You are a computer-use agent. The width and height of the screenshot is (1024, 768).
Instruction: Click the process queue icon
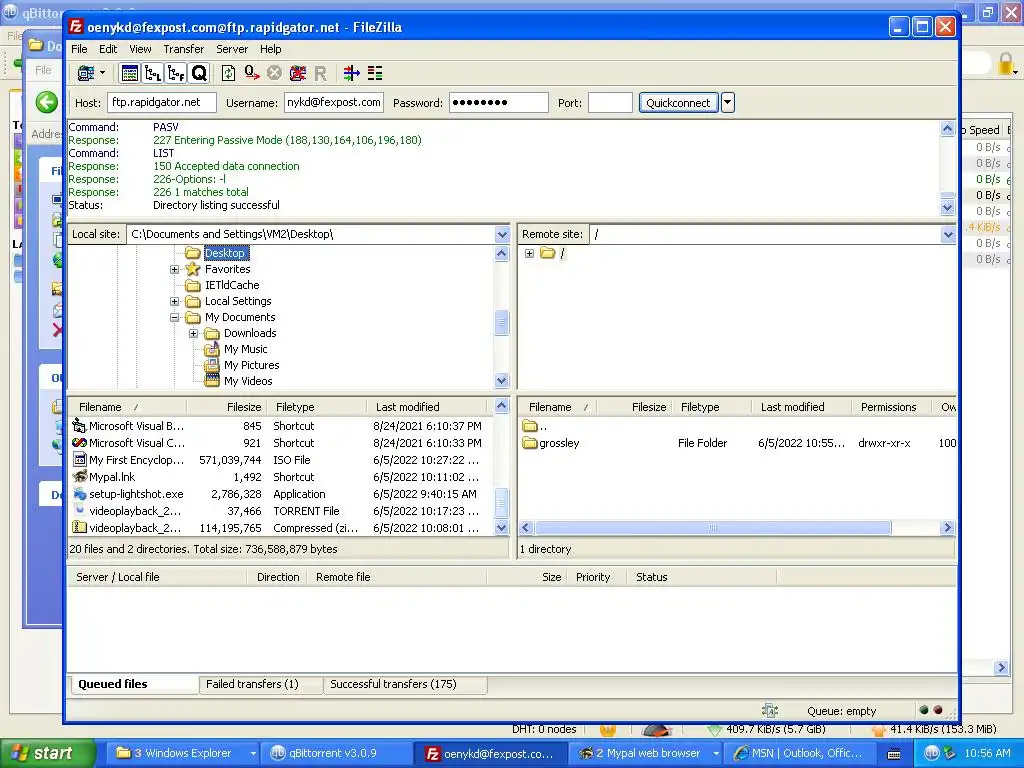251,73
